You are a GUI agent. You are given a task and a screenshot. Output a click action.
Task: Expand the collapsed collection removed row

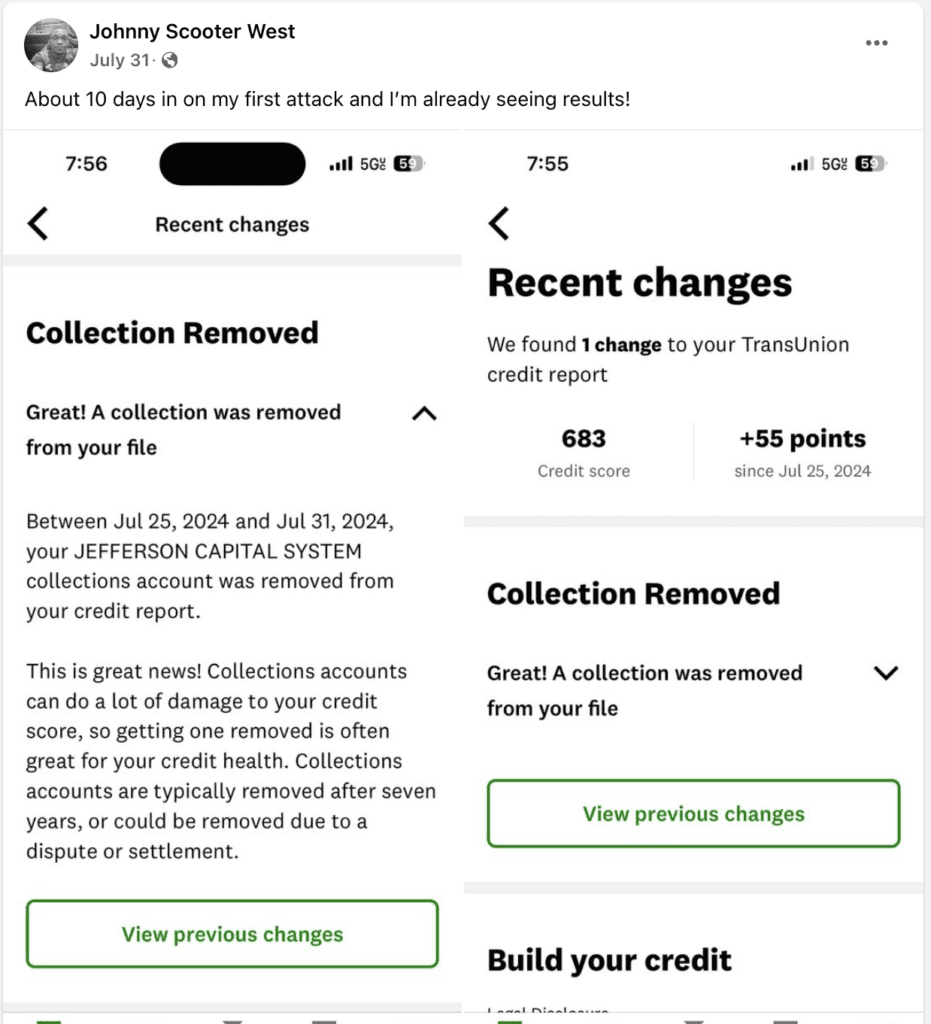tap(886, 673)
